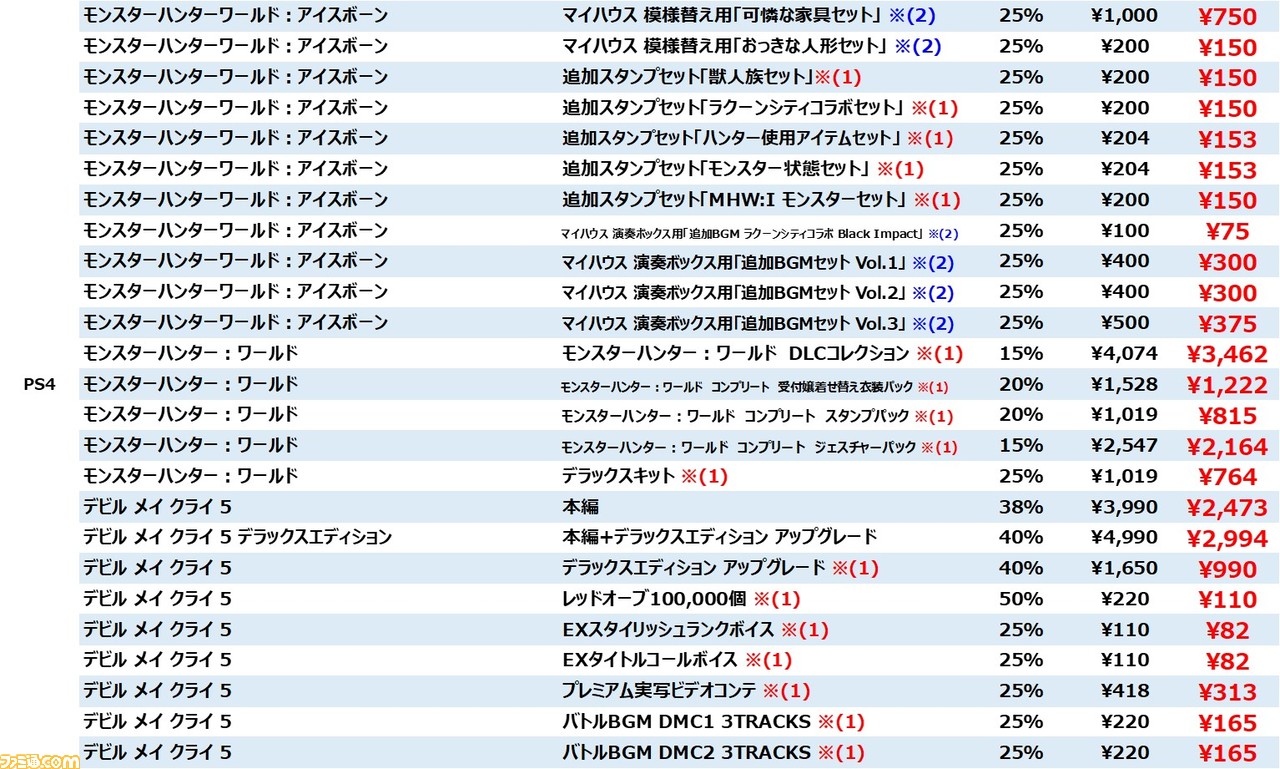
Task: Click the ¥750 sale price
Action: (x=1227, y=17)
